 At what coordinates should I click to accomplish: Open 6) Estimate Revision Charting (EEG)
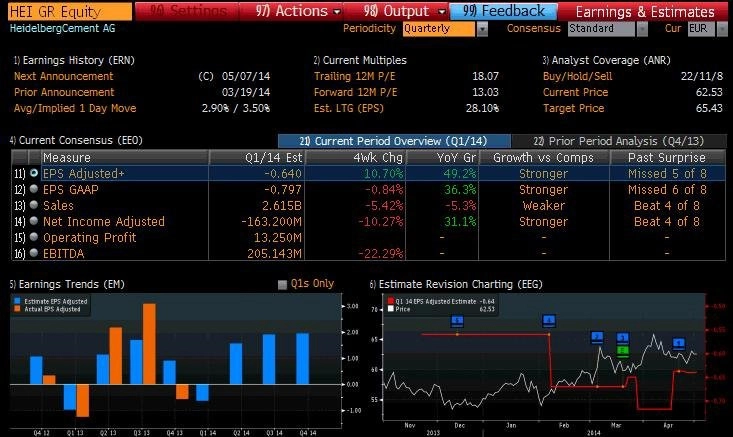(456, 284)
